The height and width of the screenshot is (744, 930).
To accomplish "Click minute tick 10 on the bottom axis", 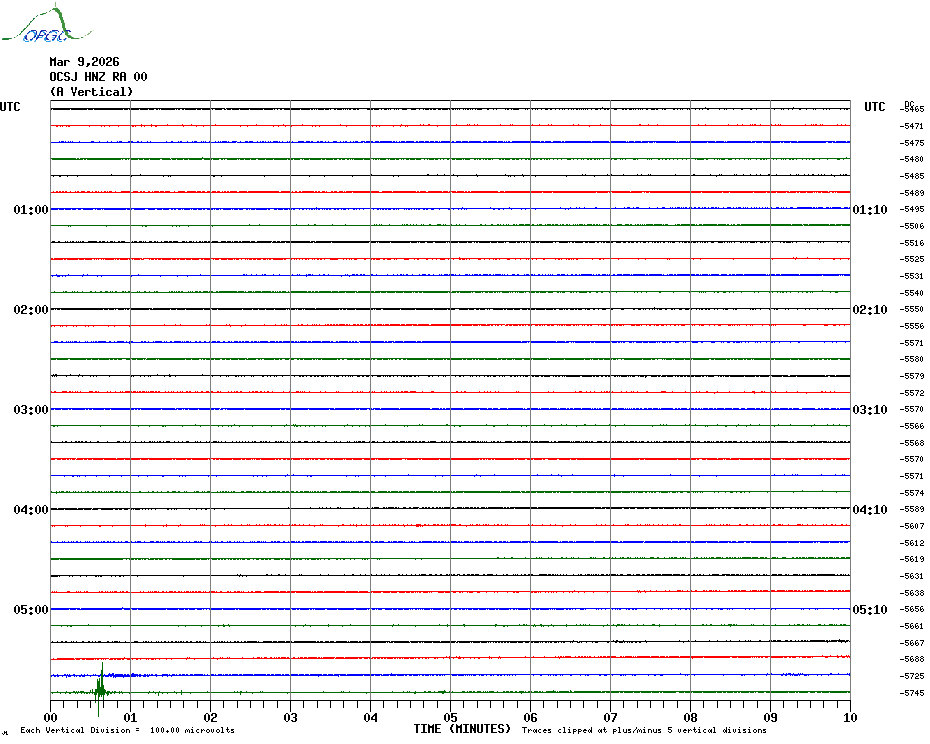I will [849, 717].
